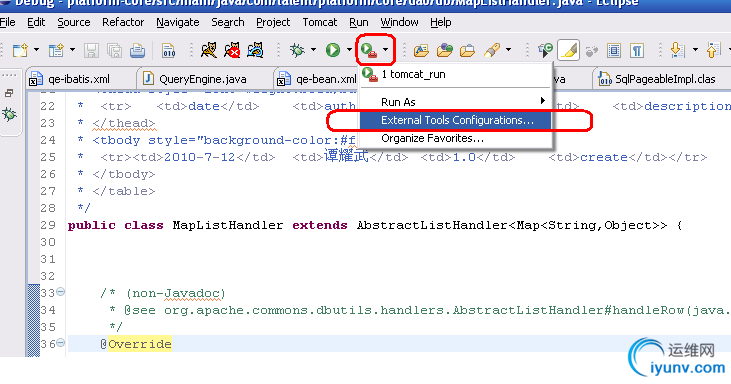731x384 pixels.
Task: Open the Search flashlight dropdown arrow
Action: coord(509,49)
